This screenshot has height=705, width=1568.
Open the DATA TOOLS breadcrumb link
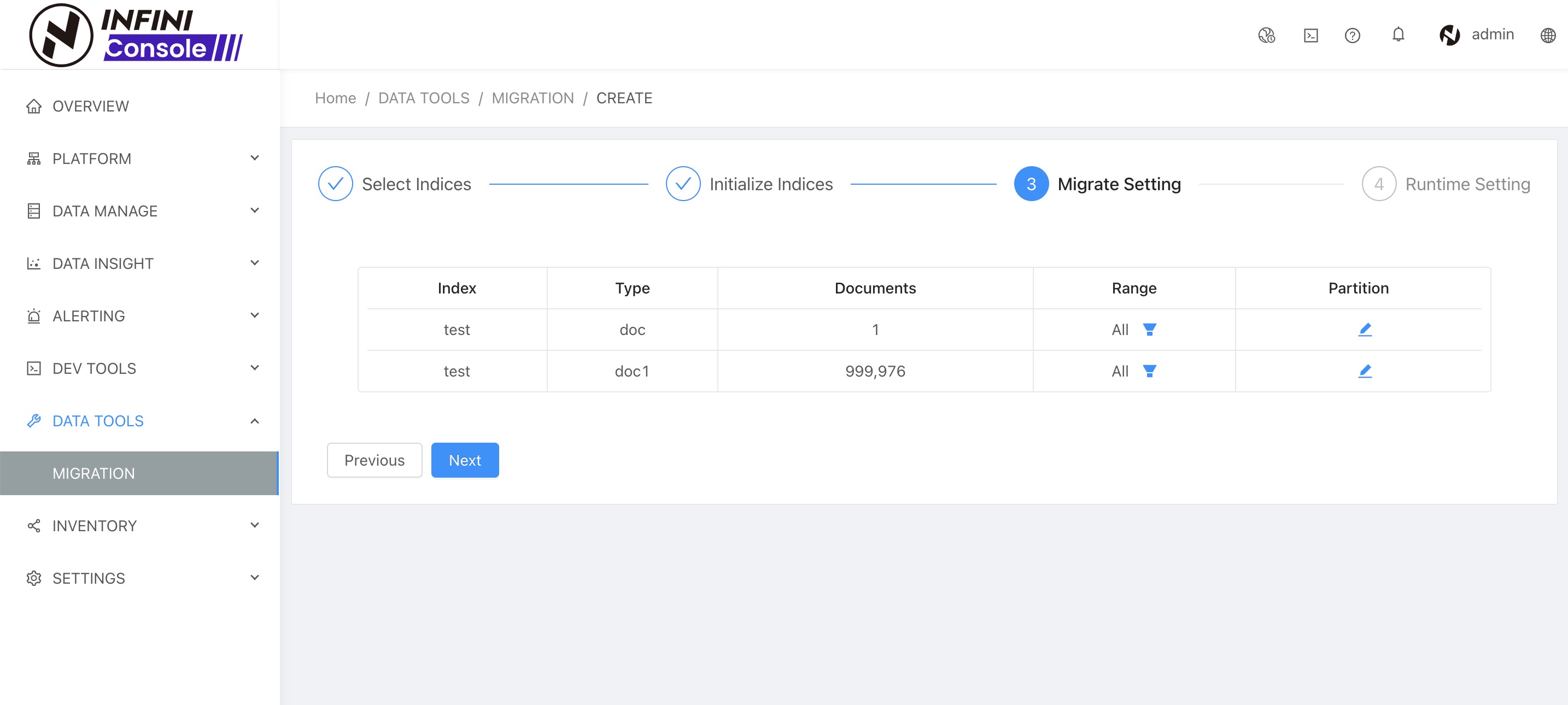(x=423, y=98)
